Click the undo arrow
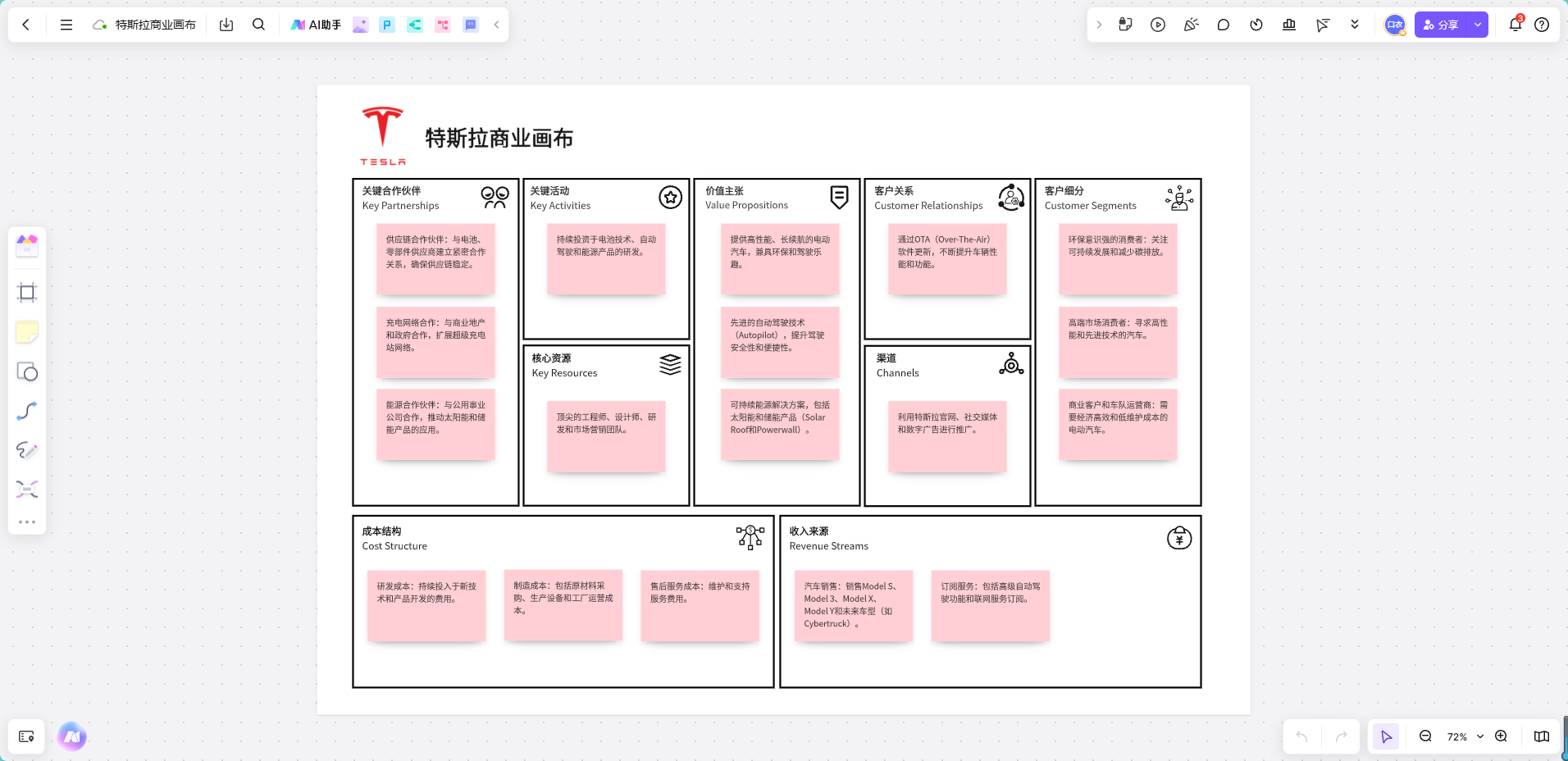The height and width of the screenshot is (761, 1568). pyautogui.click(x=1301, y=736)
